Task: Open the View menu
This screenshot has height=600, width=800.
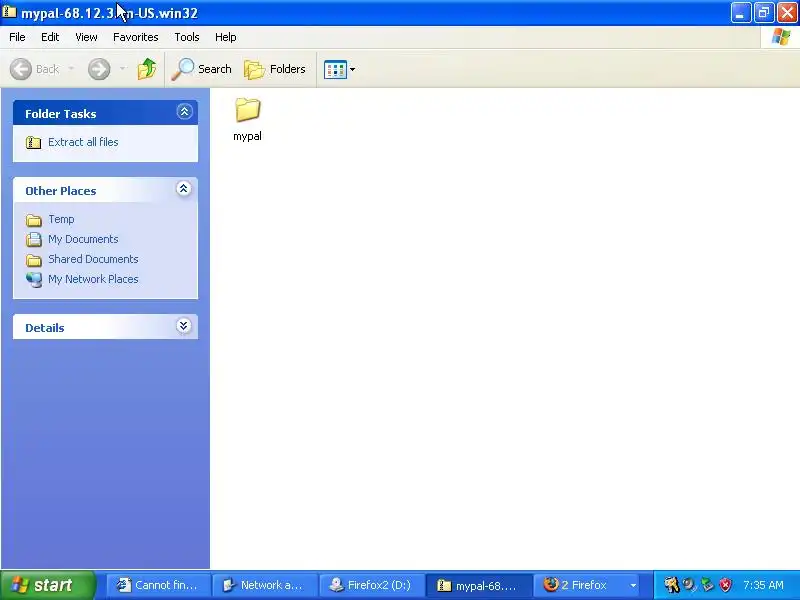Action: pos(86,37)
